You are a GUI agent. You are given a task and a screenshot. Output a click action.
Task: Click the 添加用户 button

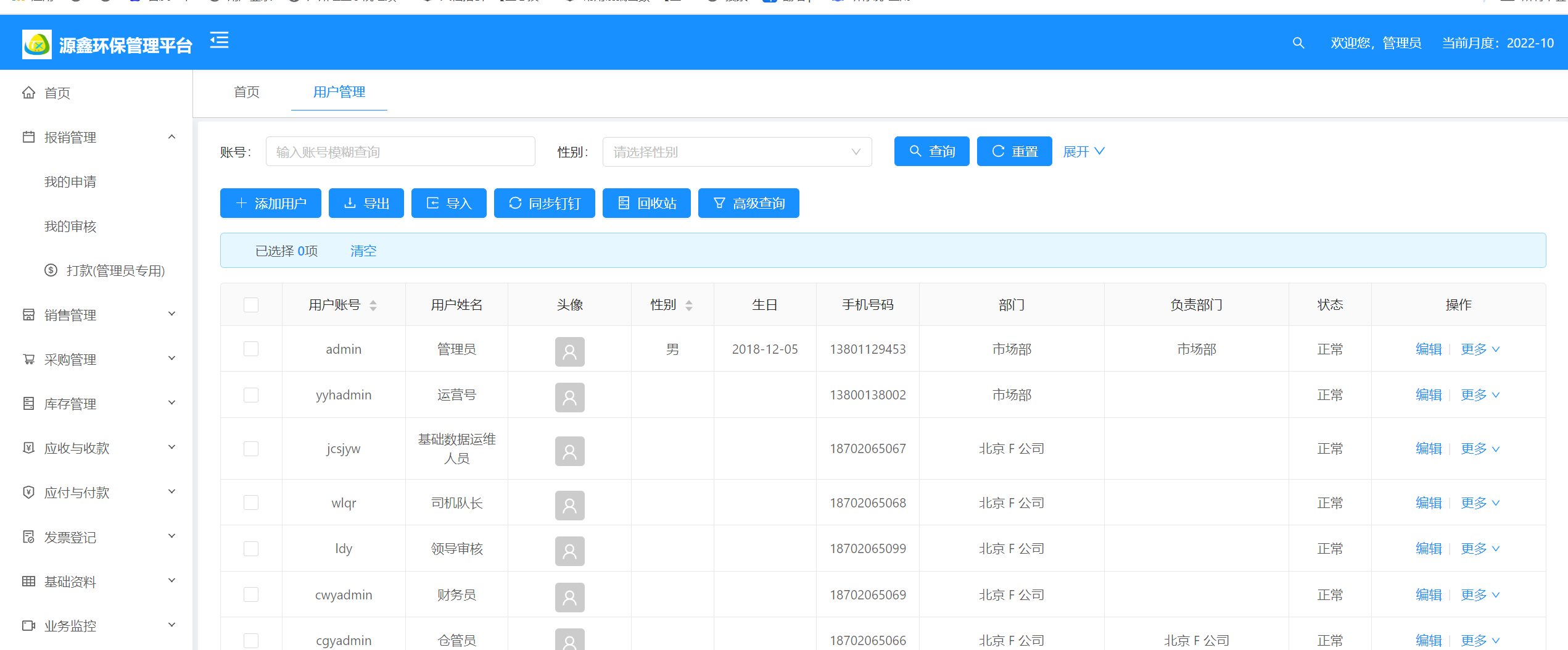[x=271, y=203]
